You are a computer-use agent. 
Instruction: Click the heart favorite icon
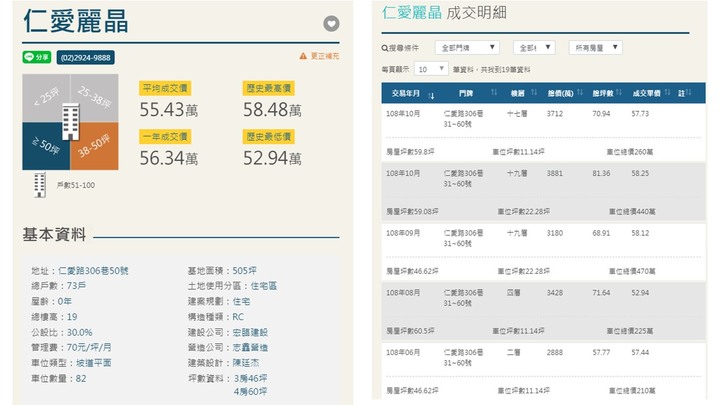(x=331, y=23)
